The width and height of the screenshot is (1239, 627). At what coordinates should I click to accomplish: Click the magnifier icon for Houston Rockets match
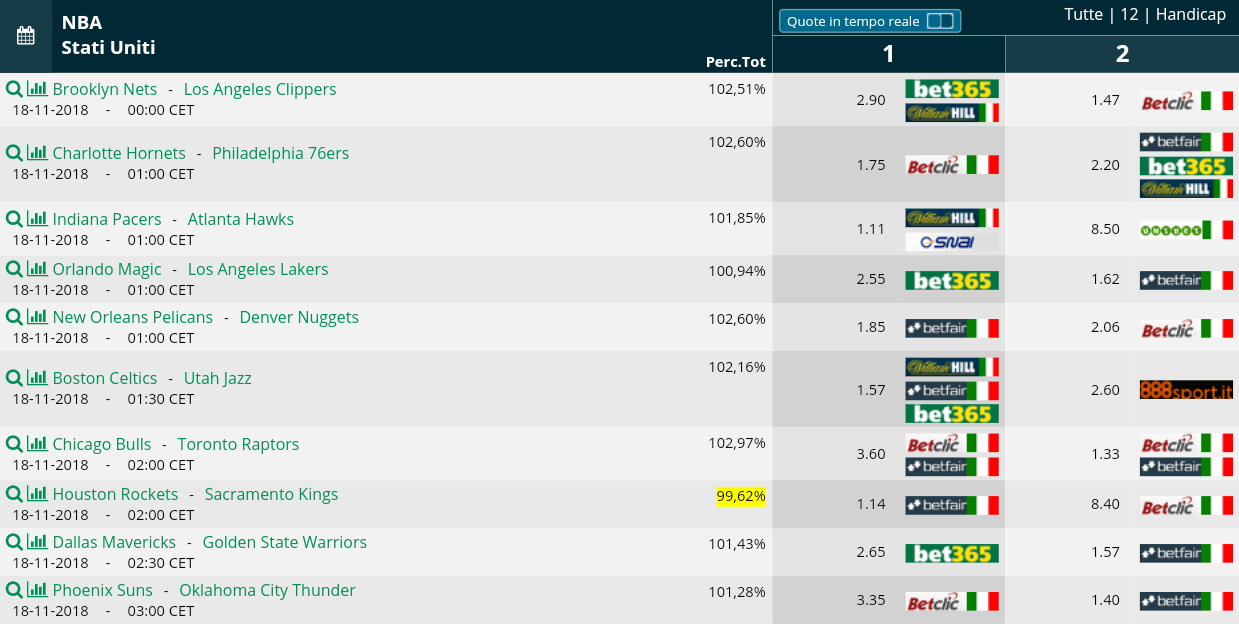click(x=14, y=494)
